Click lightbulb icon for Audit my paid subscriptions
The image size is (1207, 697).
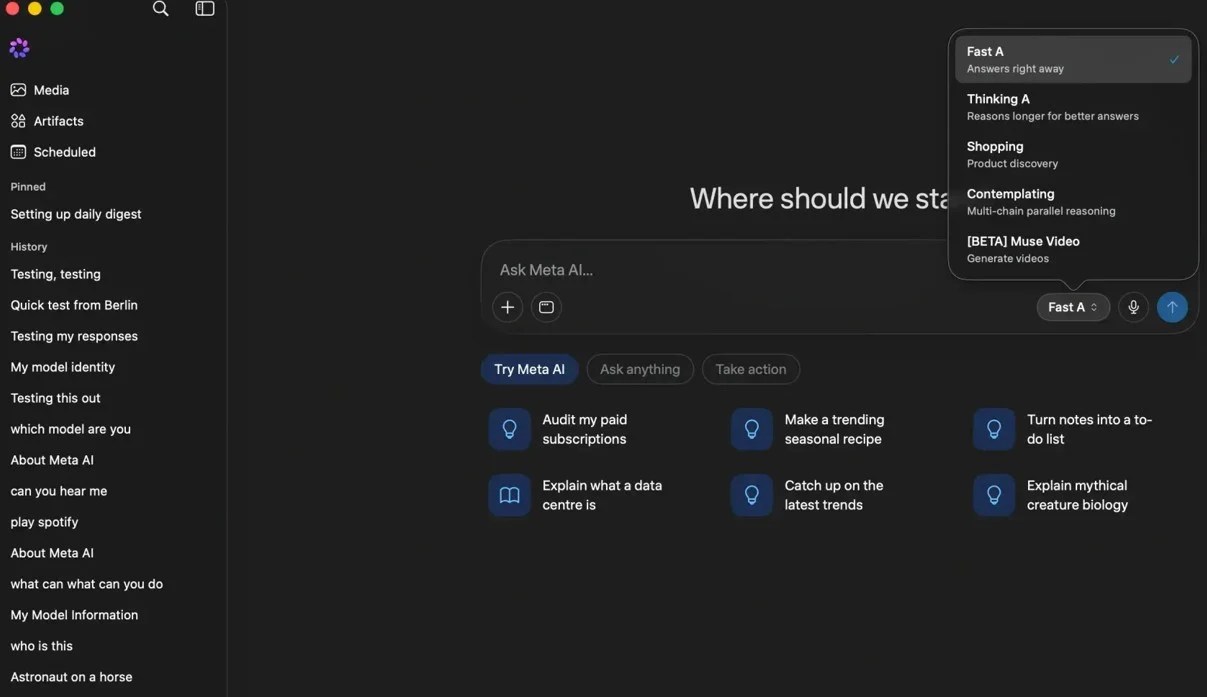(x=509, y=429)
